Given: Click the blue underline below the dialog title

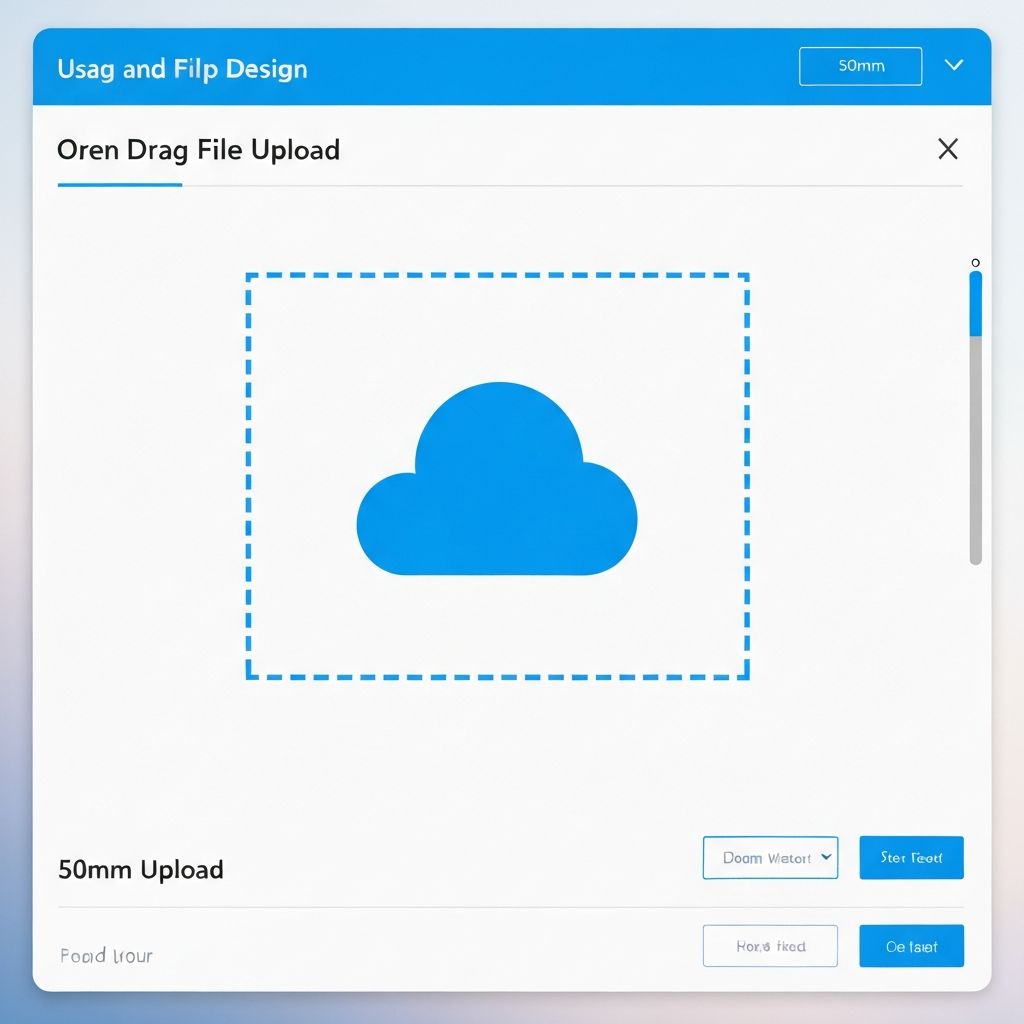Looking at the screenshot, I should (120, 184).
